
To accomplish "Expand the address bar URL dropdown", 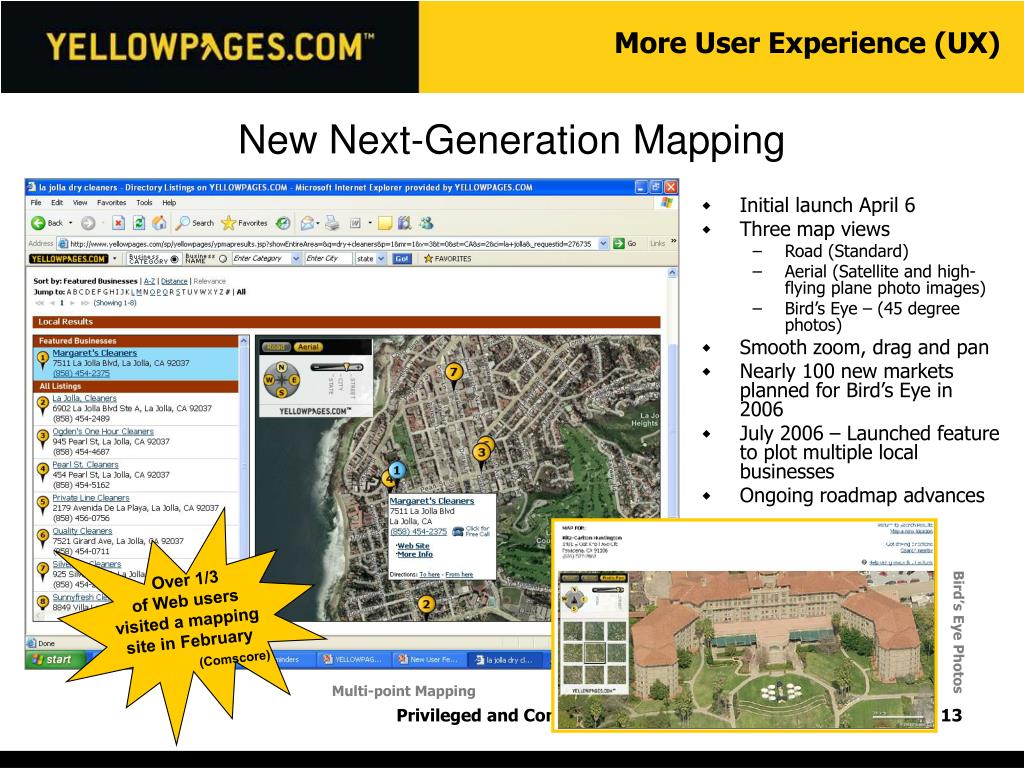I will click(603, 244).
